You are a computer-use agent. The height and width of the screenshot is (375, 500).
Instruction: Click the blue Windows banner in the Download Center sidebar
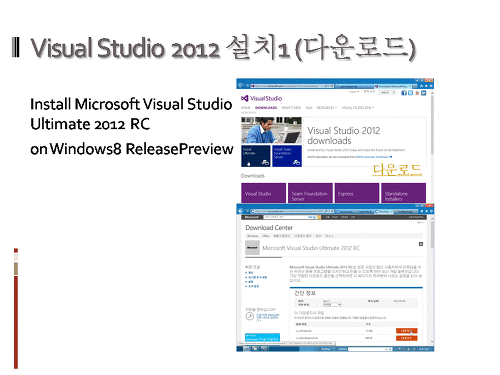[x=263, y=337]
